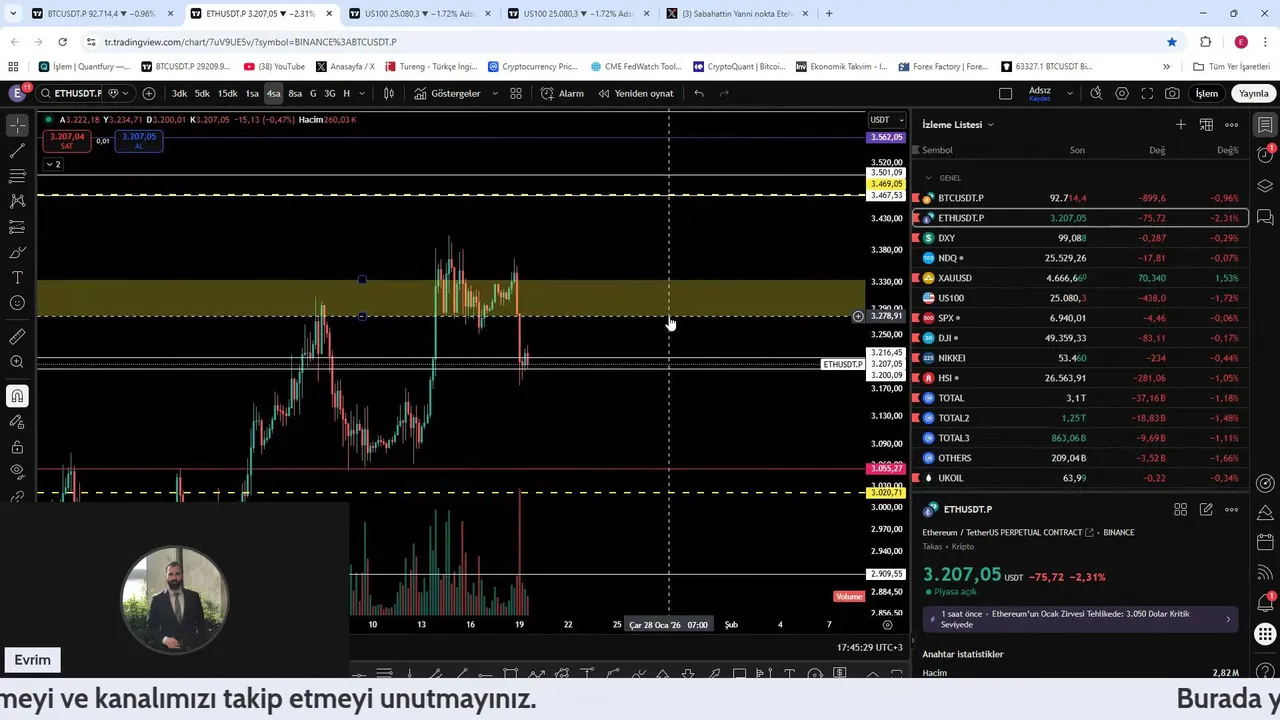Screen dimensions: 1280x720
Task: Expand the timeframe dropdown arrow
Action: coord(362,93)
